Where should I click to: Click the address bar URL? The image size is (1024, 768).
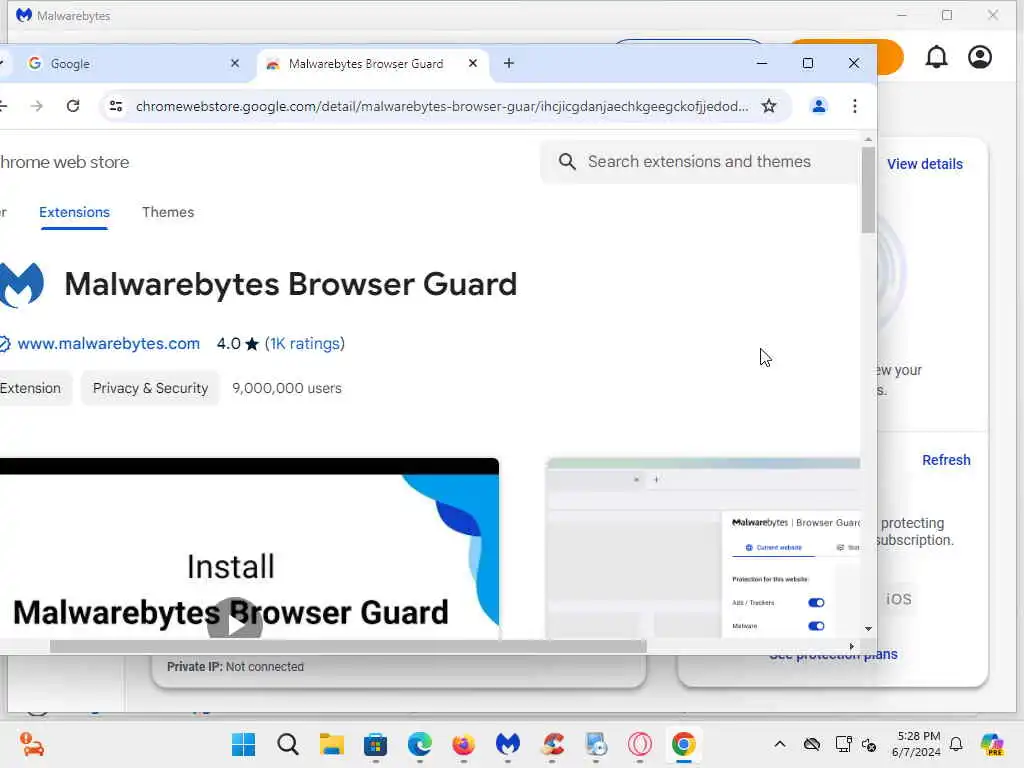pyautogui.click(x=442, y=106)
